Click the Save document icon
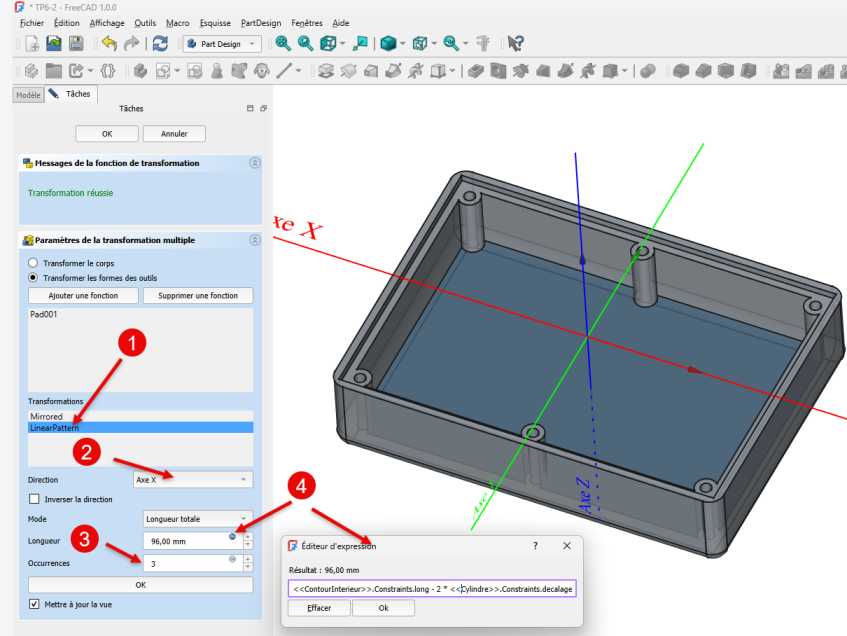The image size is (847, 636). click(x=76, y=43)
